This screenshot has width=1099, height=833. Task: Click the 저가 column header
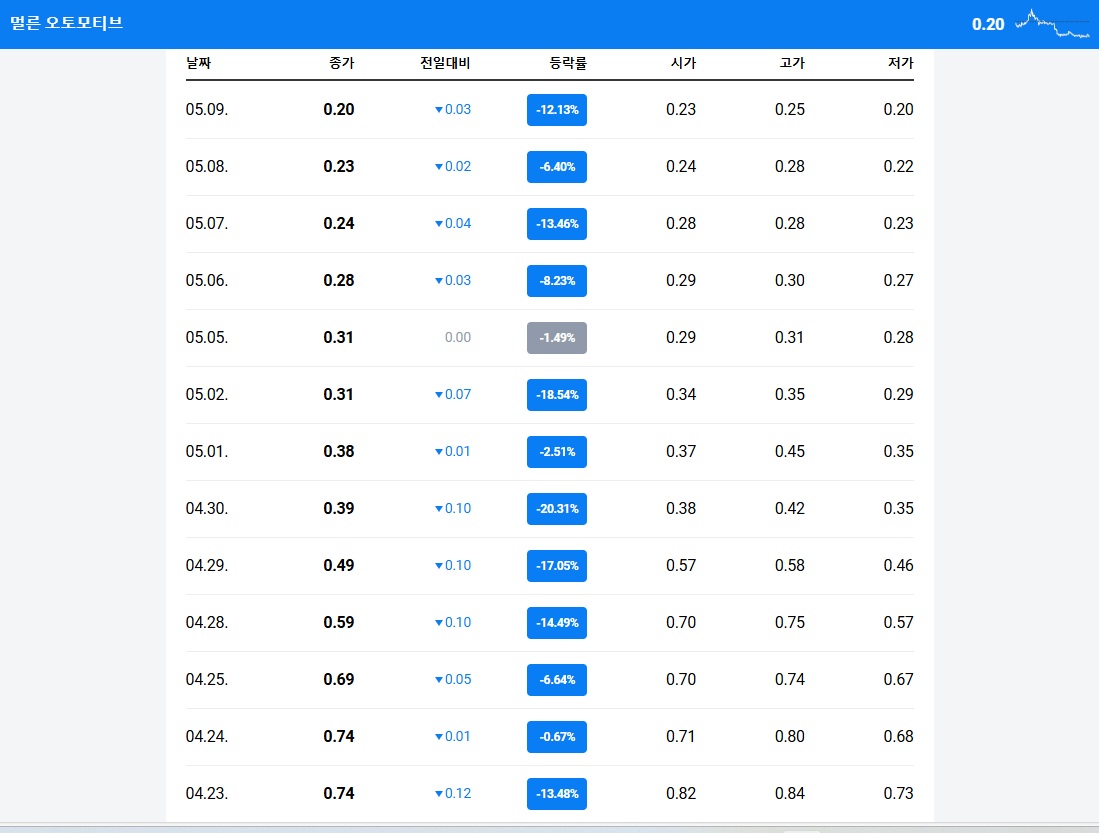pyautogui.click(x=901, y=63)
